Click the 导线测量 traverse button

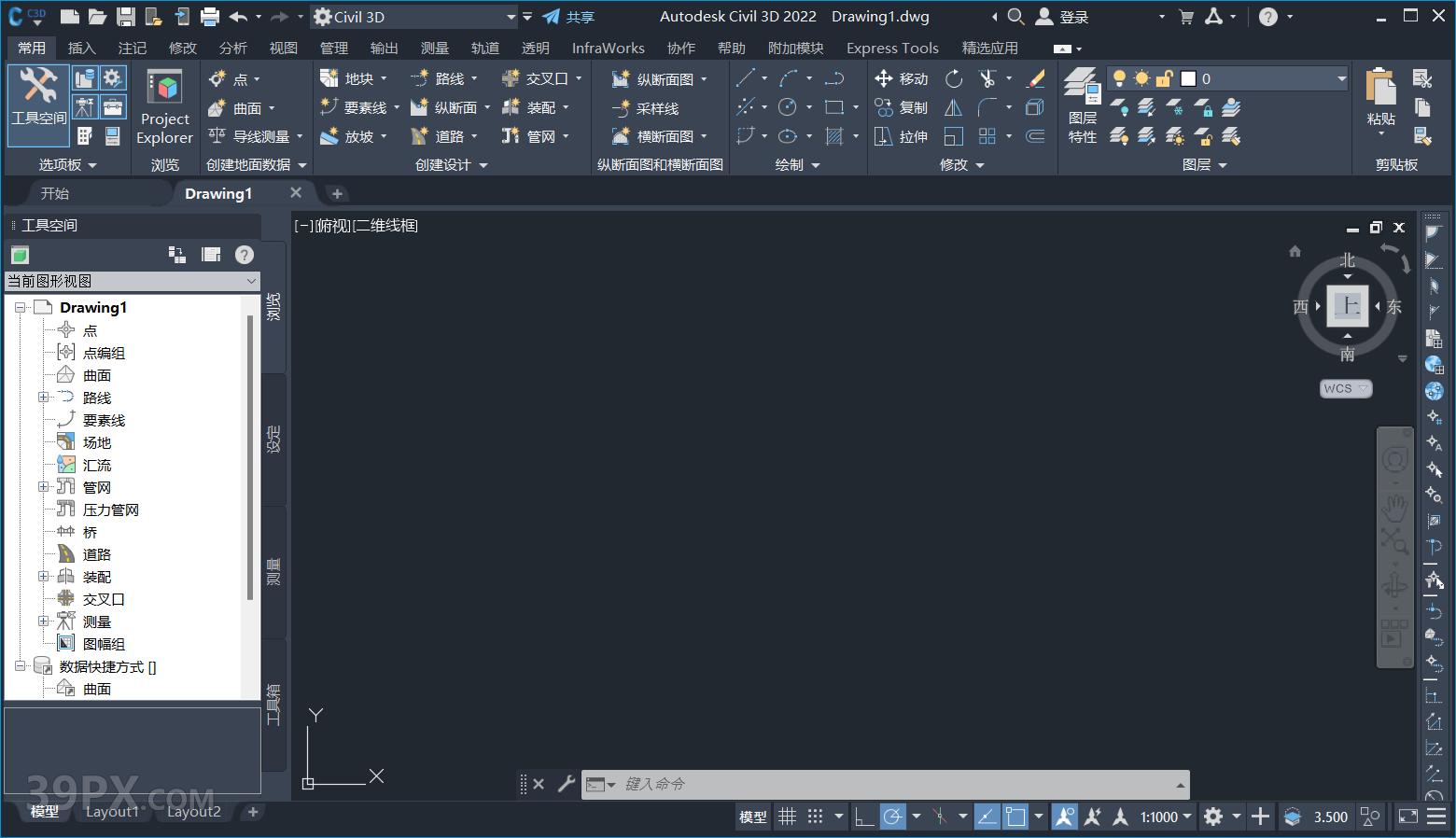tap(257, 136)
